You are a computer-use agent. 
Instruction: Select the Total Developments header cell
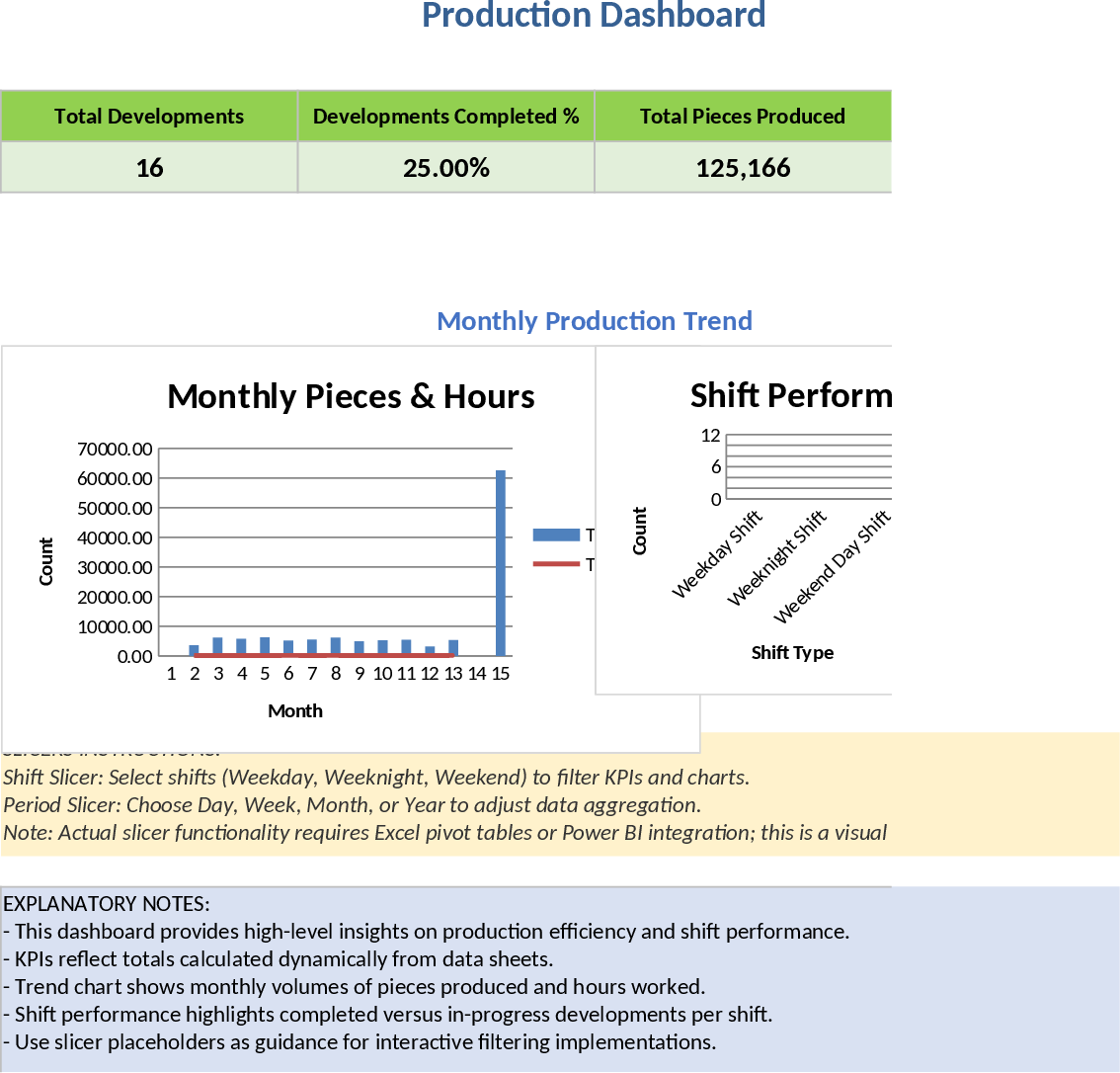(x=149, y=117)
